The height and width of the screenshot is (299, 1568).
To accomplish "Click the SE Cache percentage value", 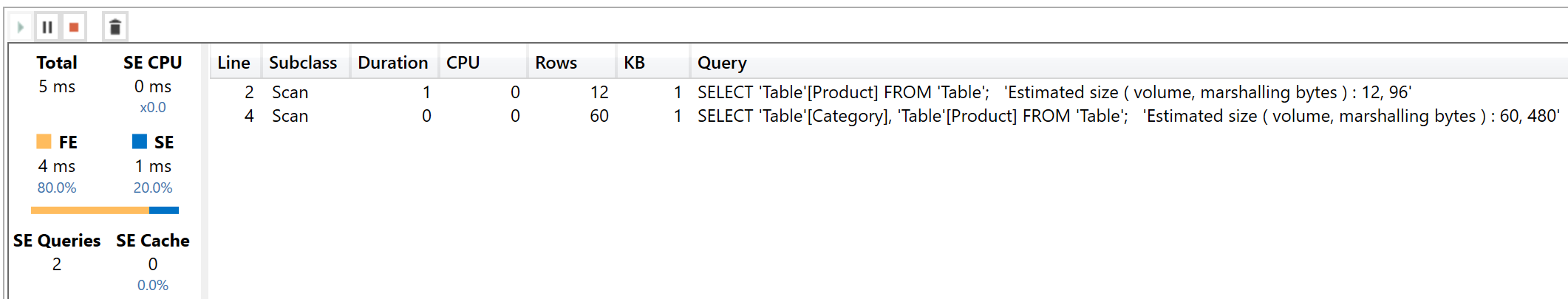I will [x=153, y=285].
